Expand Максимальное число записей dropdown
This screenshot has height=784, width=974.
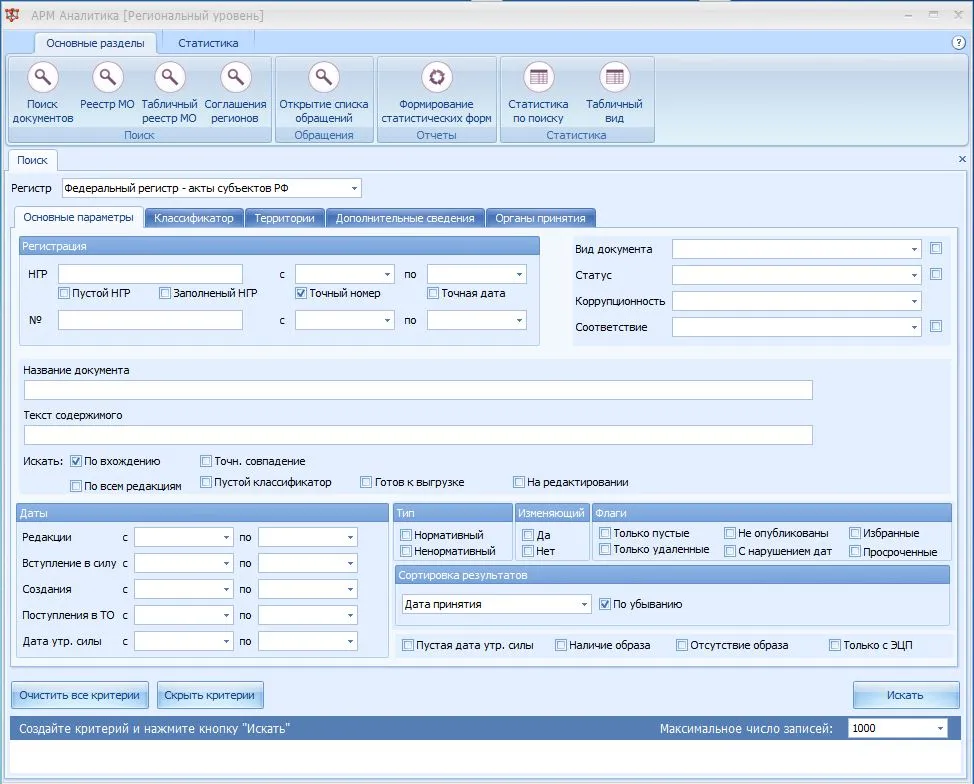940,728
